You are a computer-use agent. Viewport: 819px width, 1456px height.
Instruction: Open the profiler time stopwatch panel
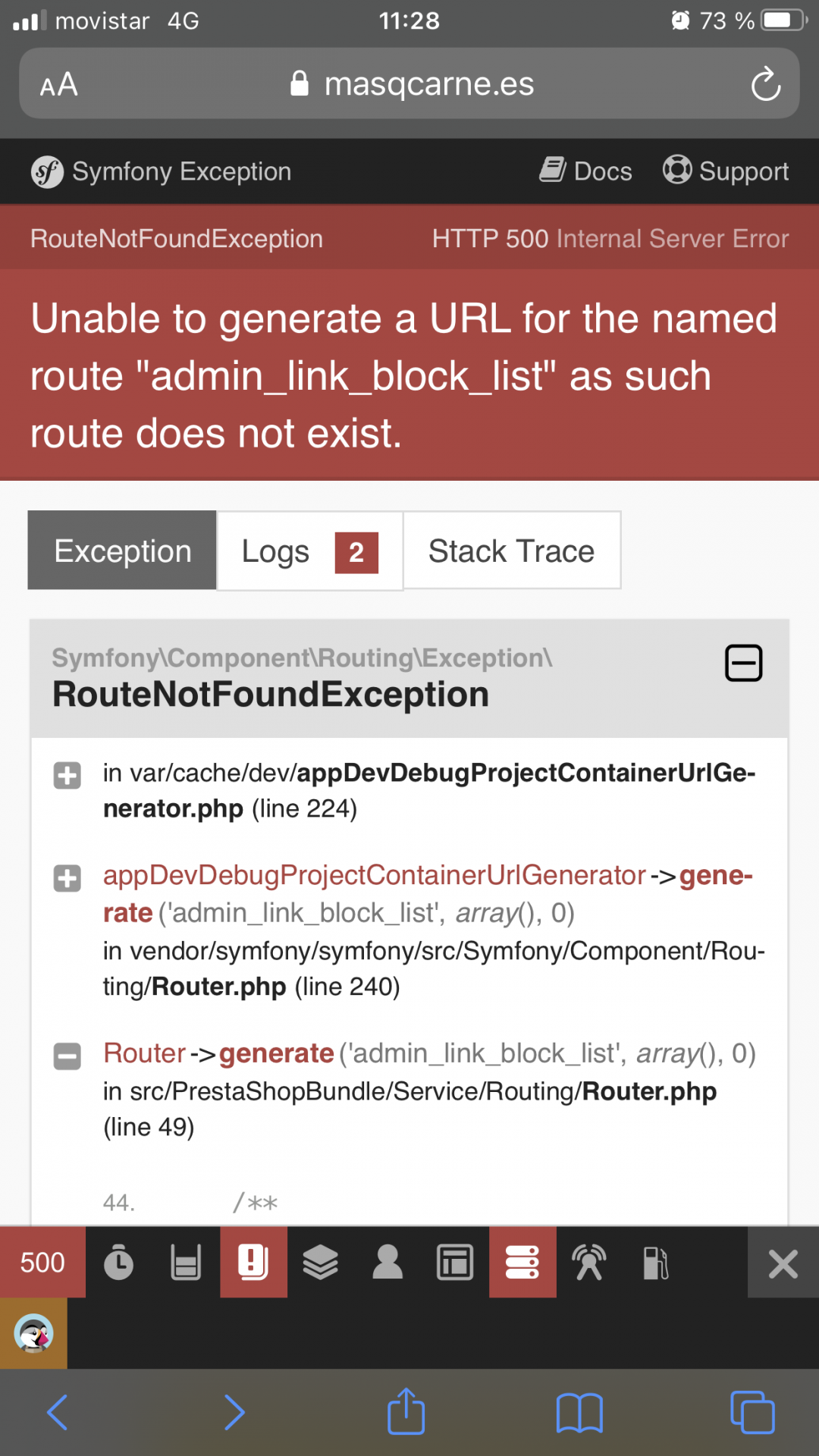[118, 1263]
